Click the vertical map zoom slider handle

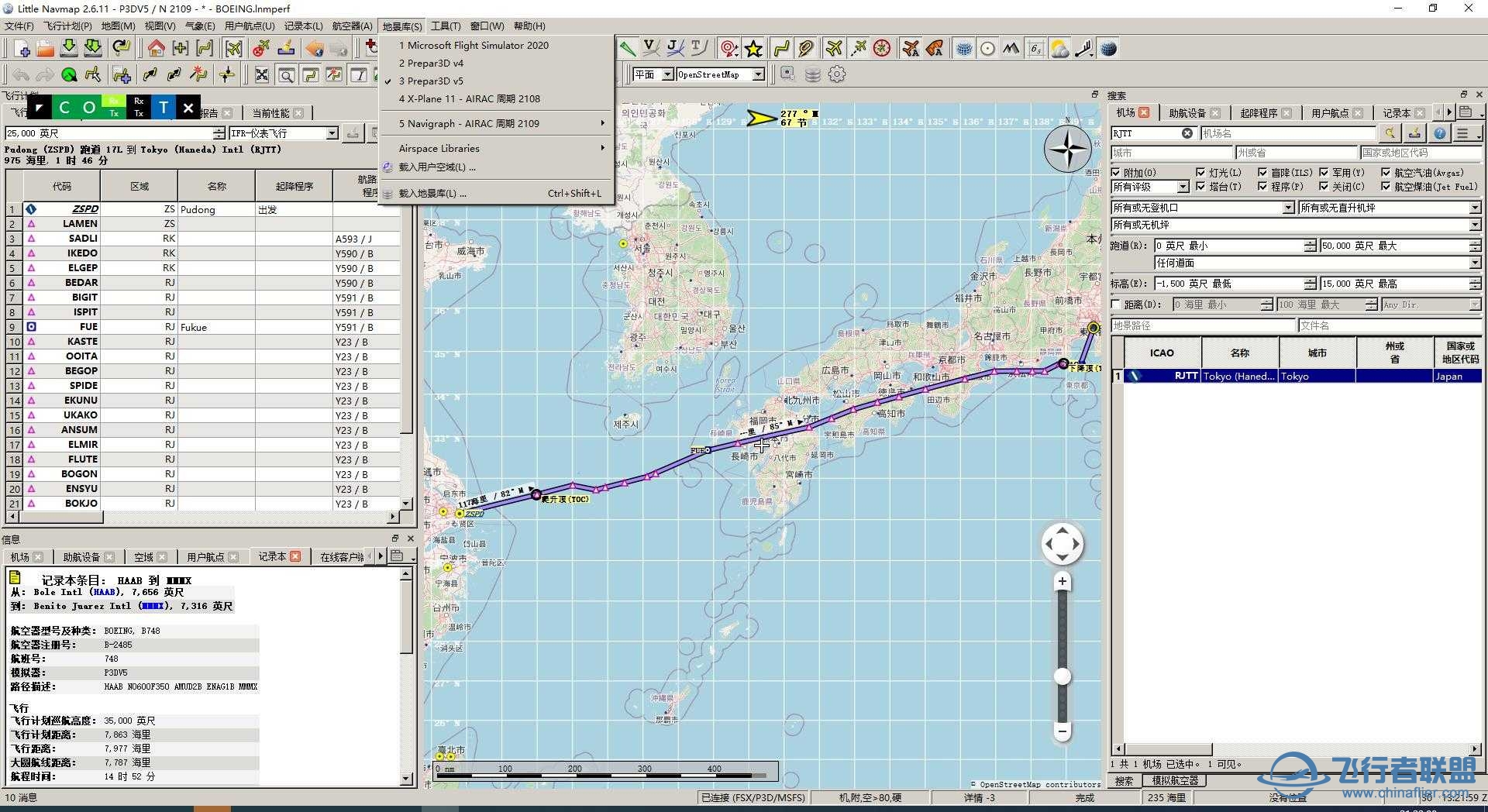point(1063,676)
